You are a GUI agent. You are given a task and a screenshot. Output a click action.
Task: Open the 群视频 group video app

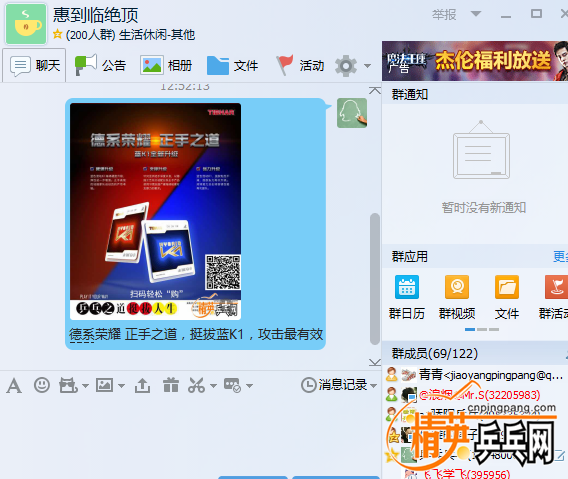coord(457,298)
